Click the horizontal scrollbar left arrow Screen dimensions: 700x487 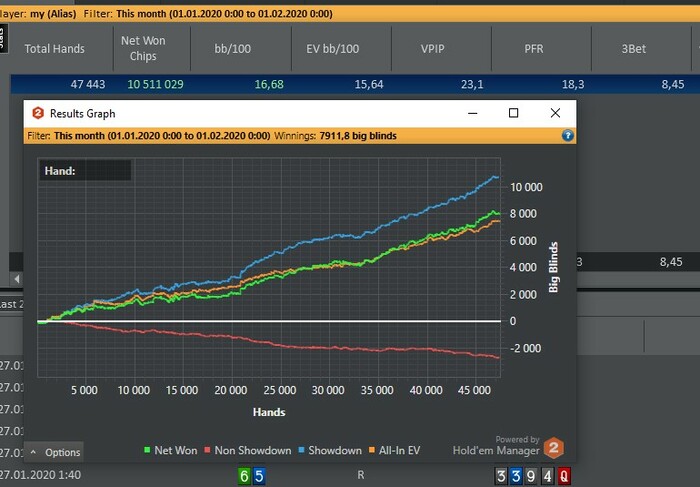coord(17,279)
